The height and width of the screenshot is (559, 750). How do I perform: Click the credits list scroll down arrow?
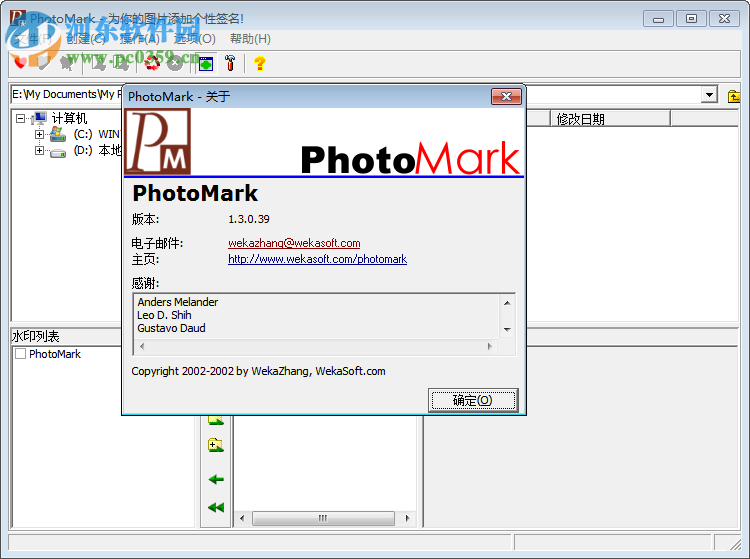coord(507,329)
